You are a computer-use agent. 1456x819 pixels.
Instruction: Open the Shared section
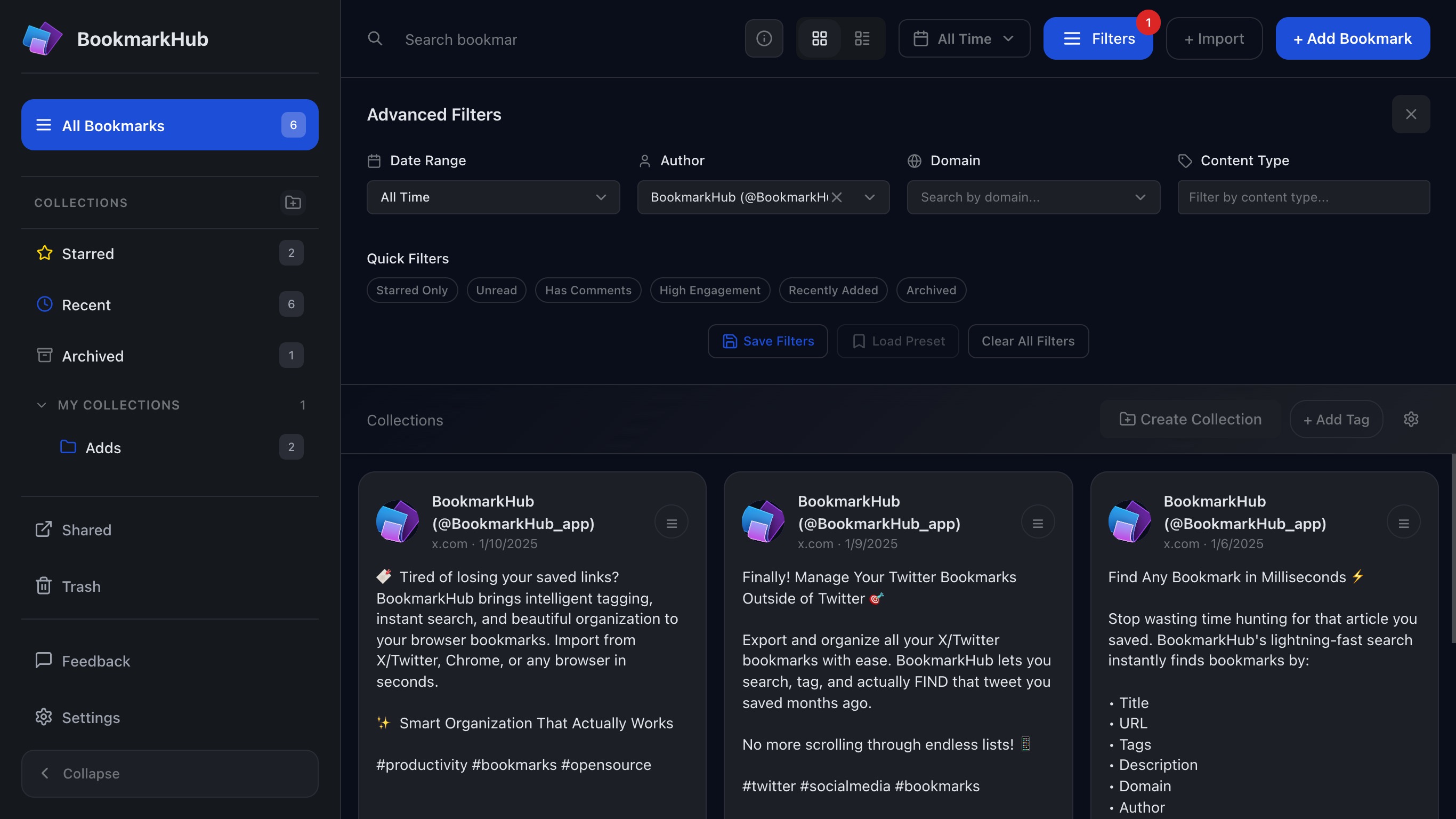pyautogui.click(x=169, y=530)
